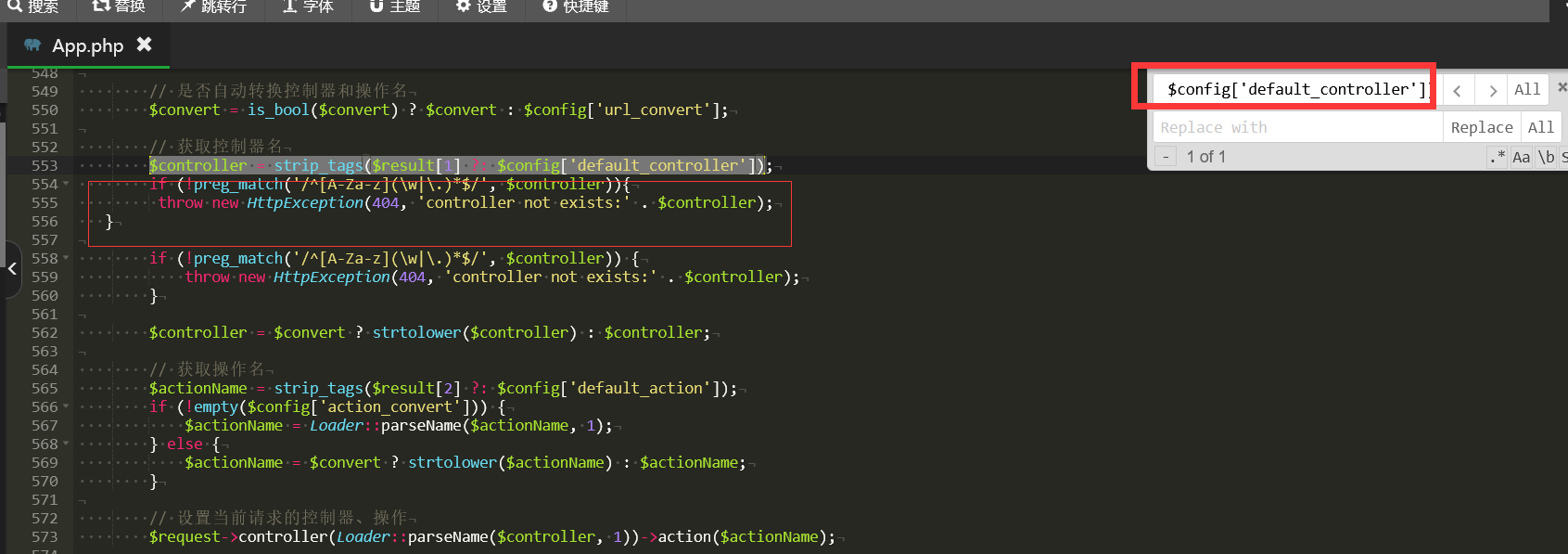Toggle regular expression search (.*)
The width and height of the screenshot is (1568, 554).
[1497, 157]
